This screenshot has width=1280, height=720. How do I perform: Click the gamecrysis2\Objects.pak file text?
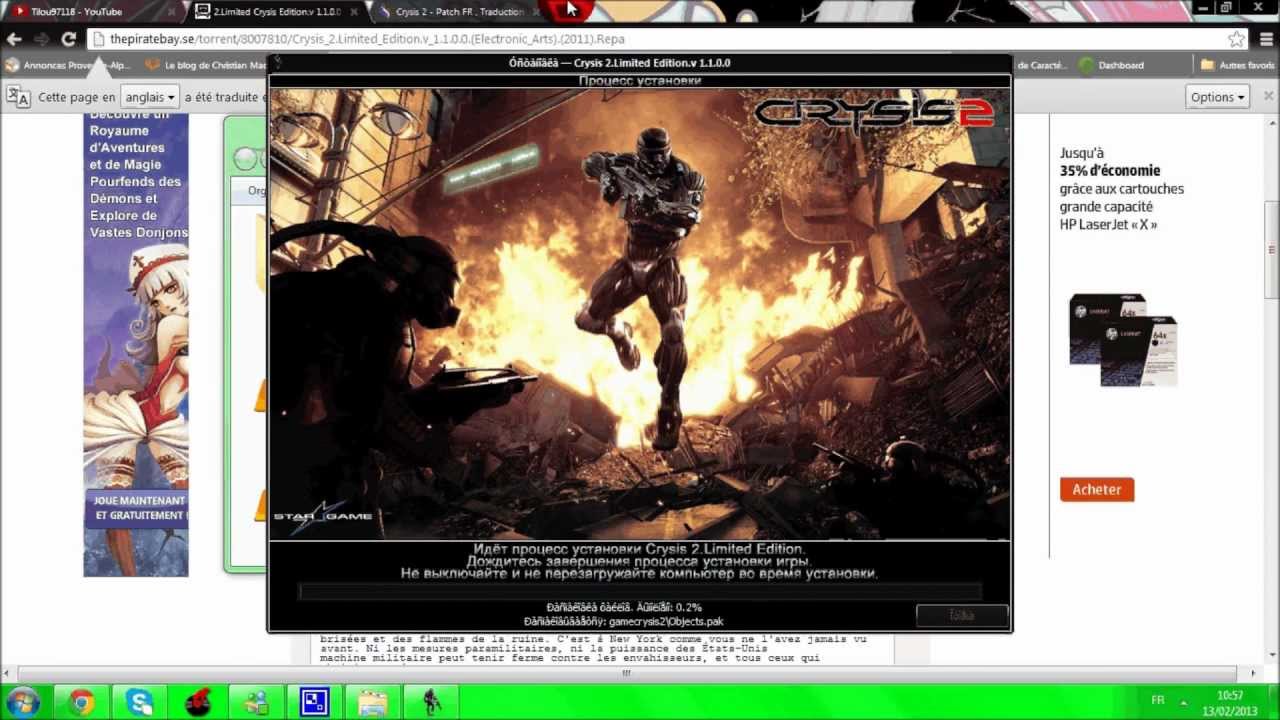pos(665,621)
